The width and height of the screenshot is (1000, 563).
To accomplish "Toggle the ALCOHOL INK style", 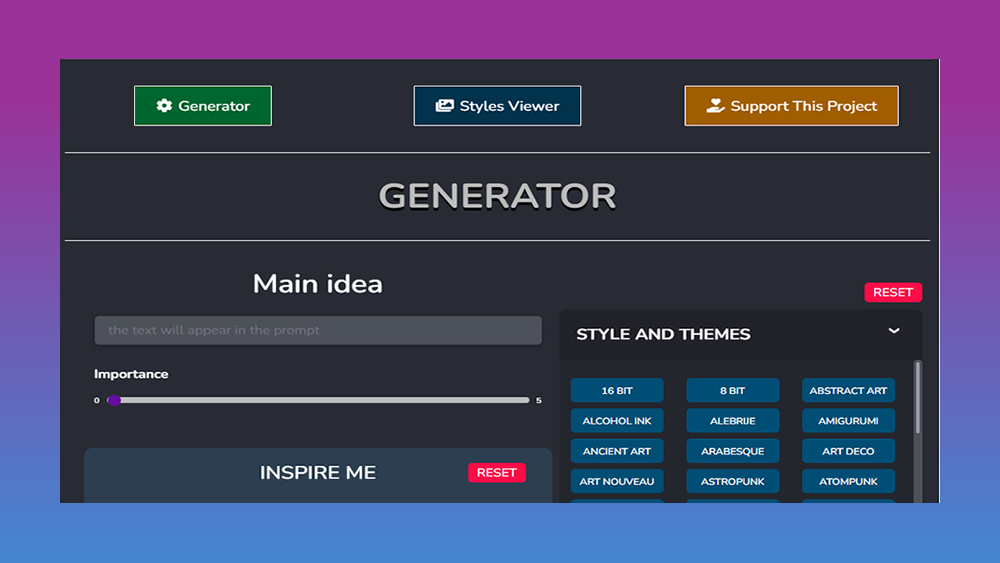I will tap(617, 421).
